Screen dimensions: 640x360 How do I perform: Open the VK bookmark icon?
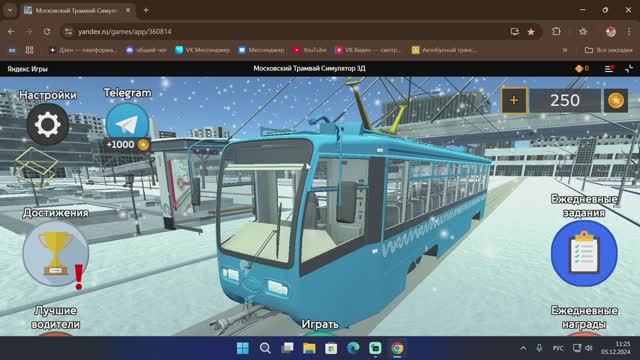12,50
